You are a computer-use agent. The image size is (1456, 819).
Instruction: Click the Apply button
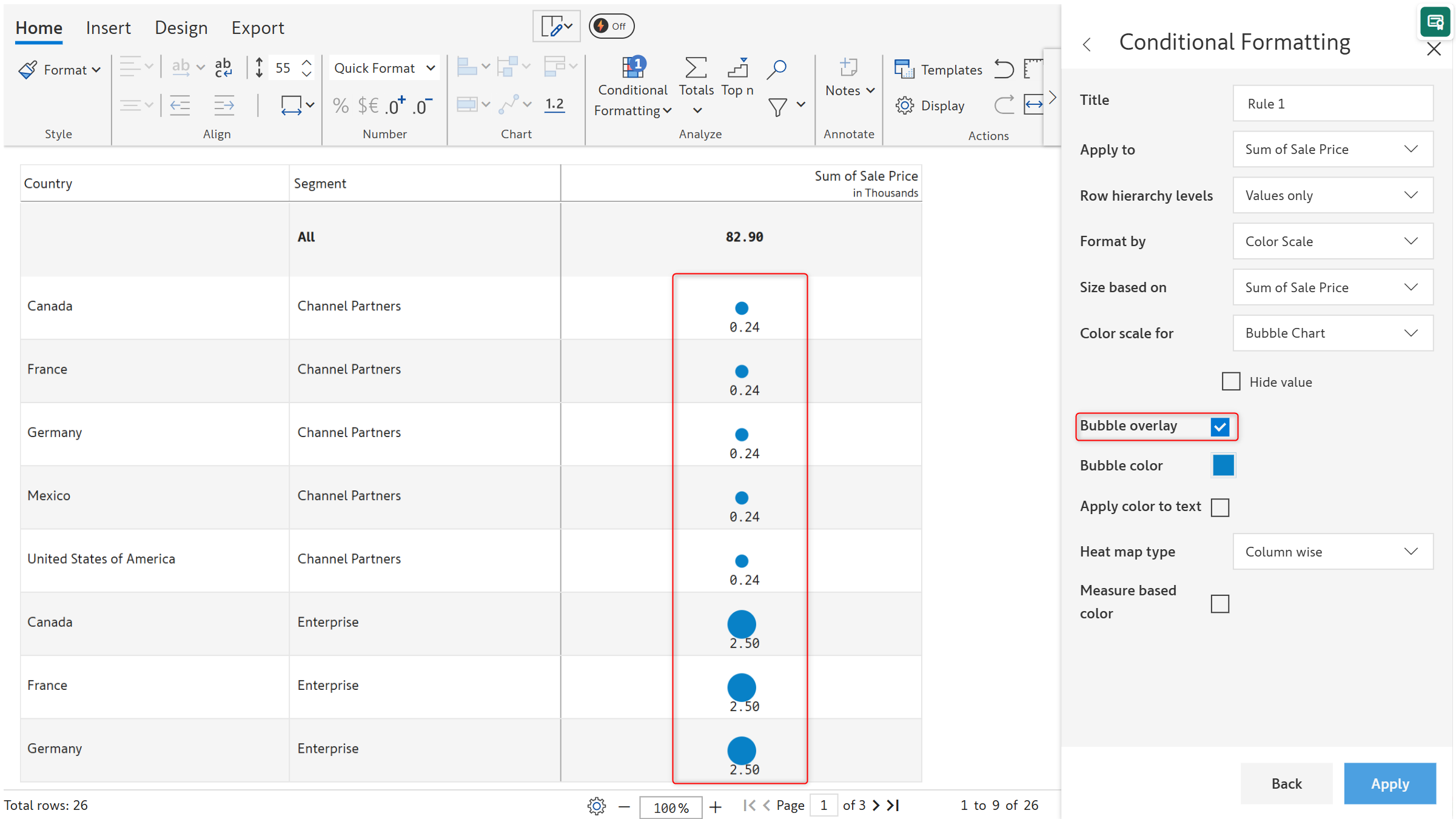1389,783
